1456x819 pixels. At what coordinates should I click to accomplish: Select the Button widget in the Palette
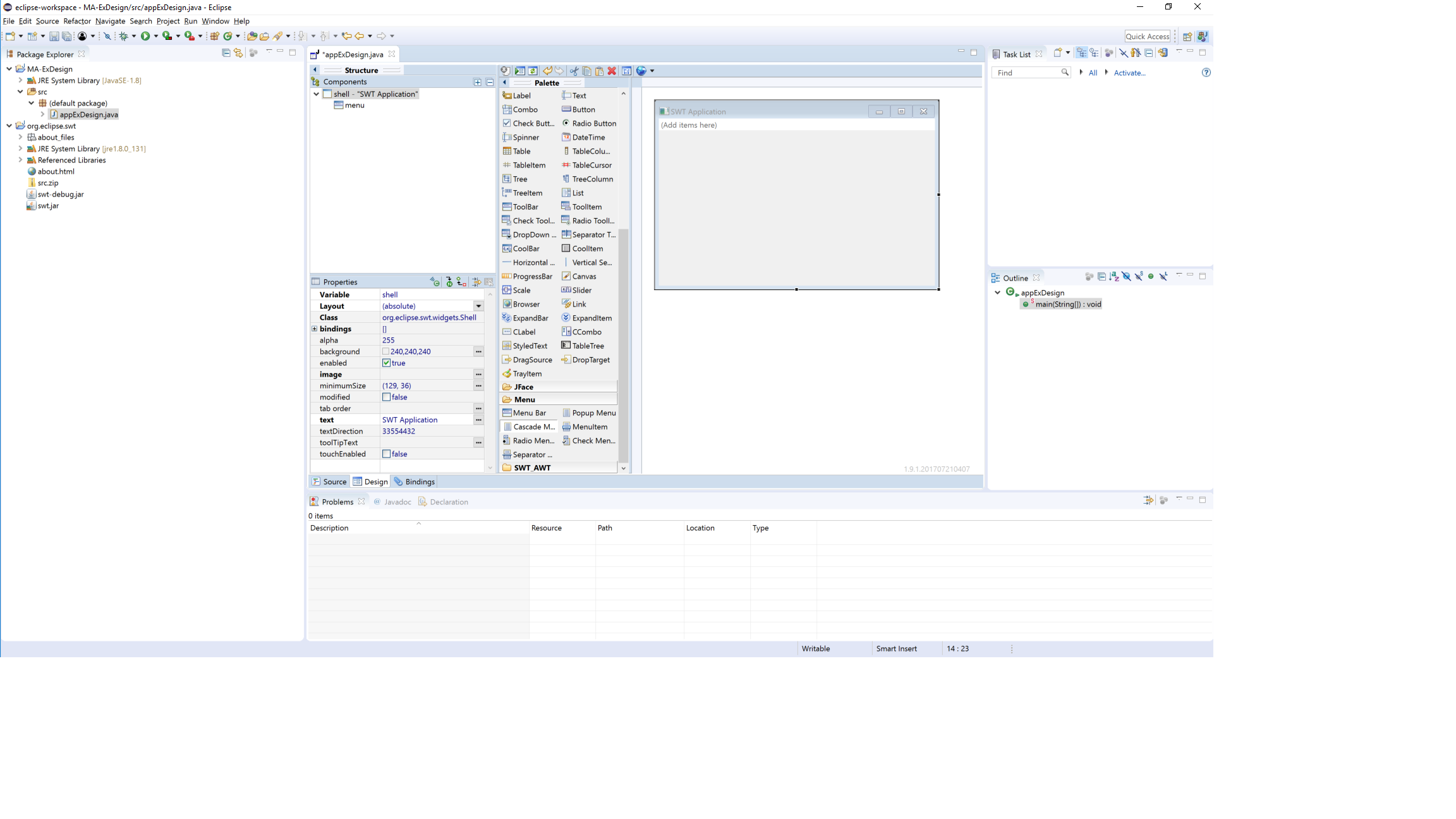click(x=578, y=109)
